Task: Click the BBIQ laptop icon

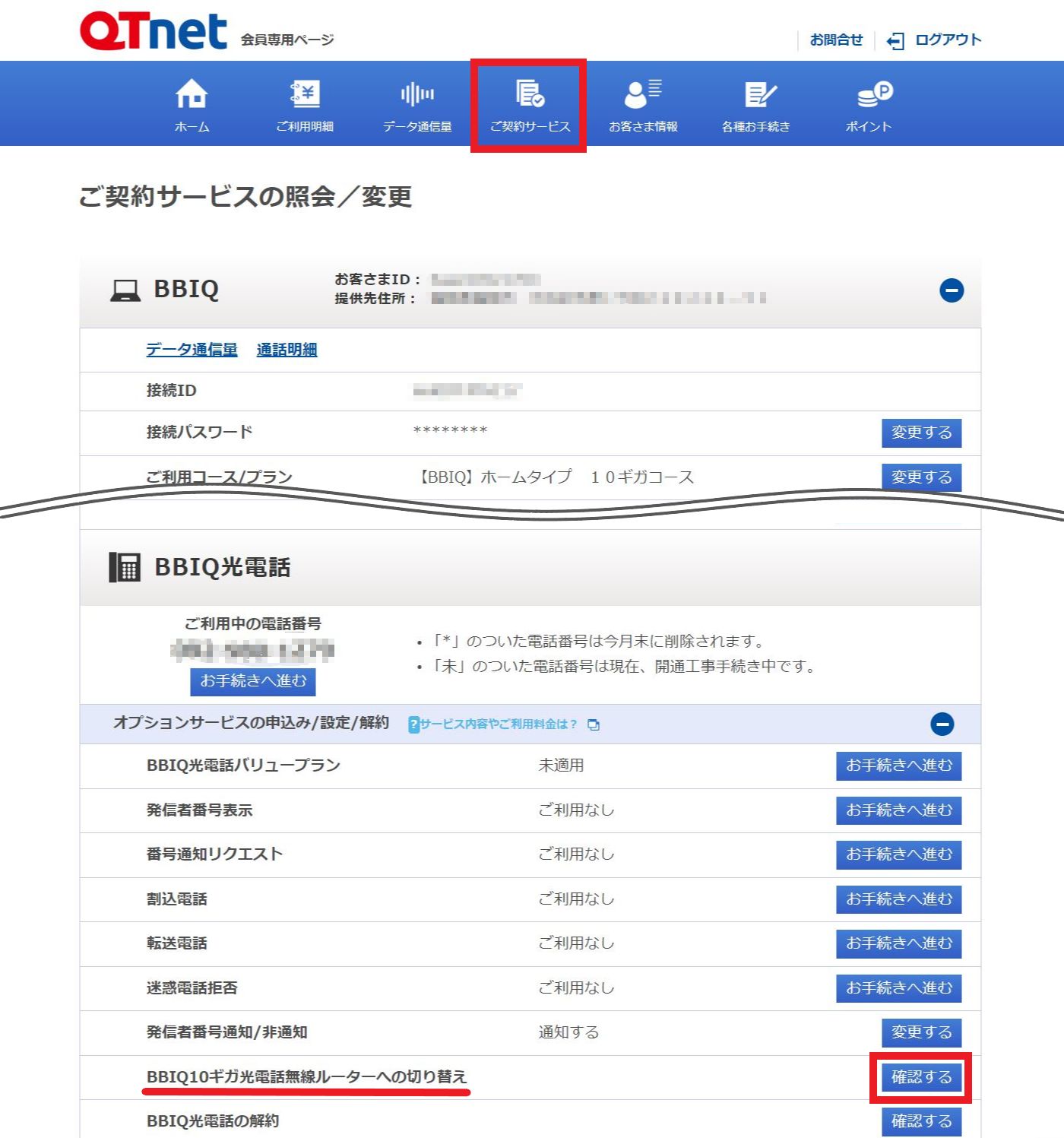Action: pos(125,290)
